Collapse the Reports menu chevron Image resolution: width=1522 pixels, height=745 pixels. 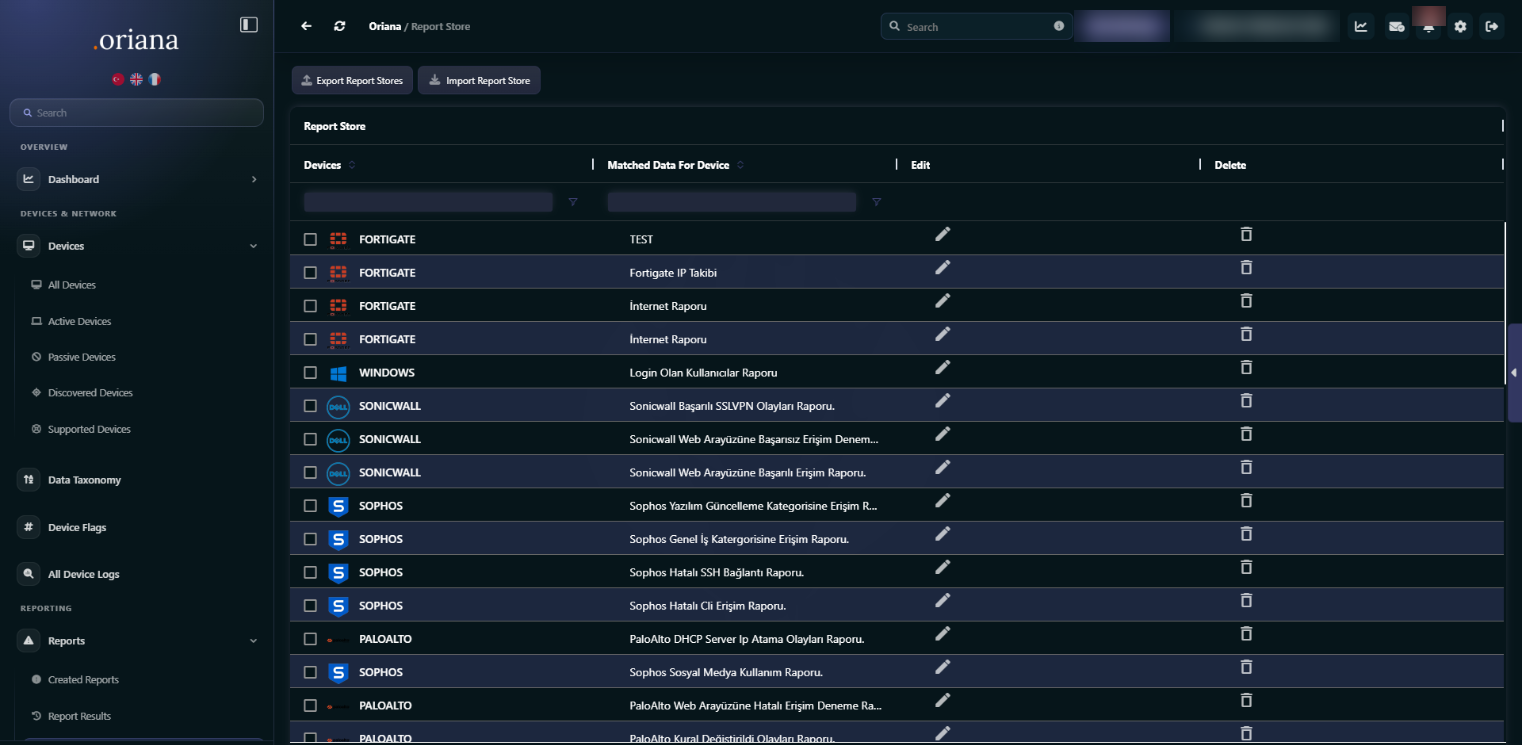253,641
